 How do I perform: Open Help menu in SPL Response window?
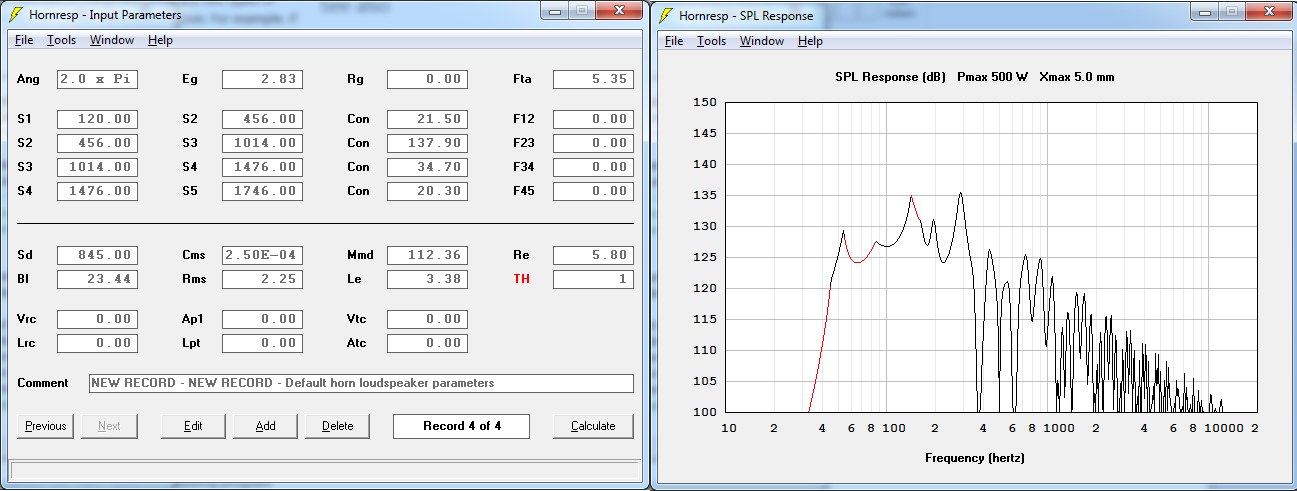[810, 41]
